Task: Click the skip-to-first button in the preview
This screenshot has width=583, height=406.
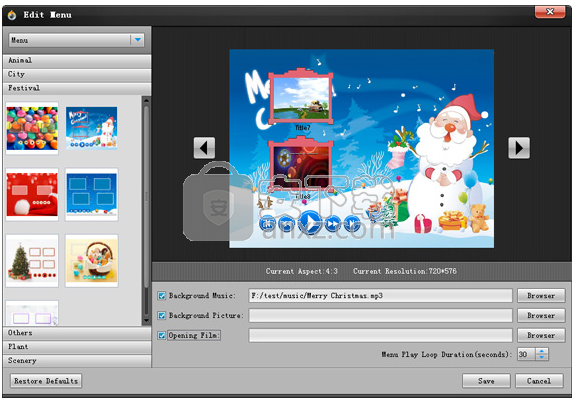Action: (267, 224)
